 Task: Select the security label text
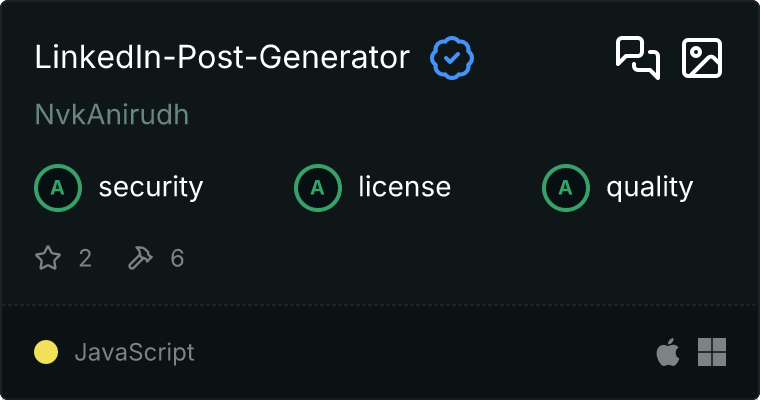point(151,187)
